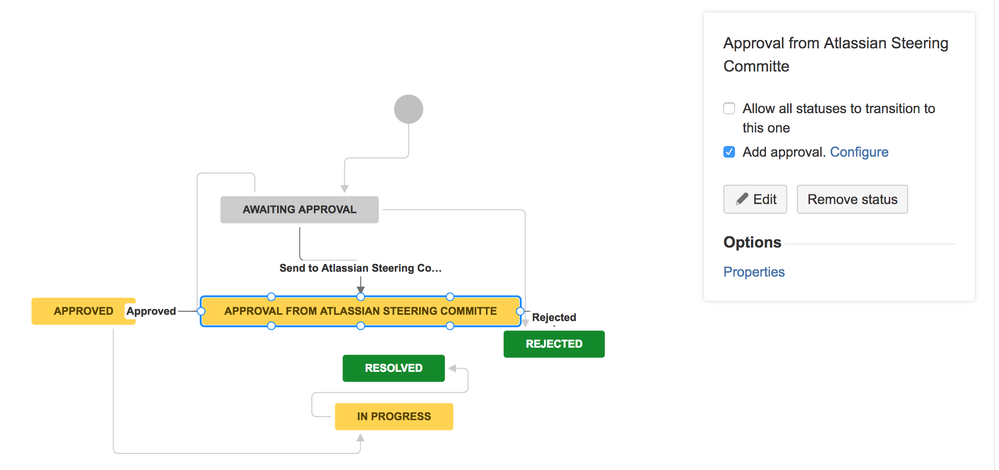Click the Approved transition label

[151, 311]
